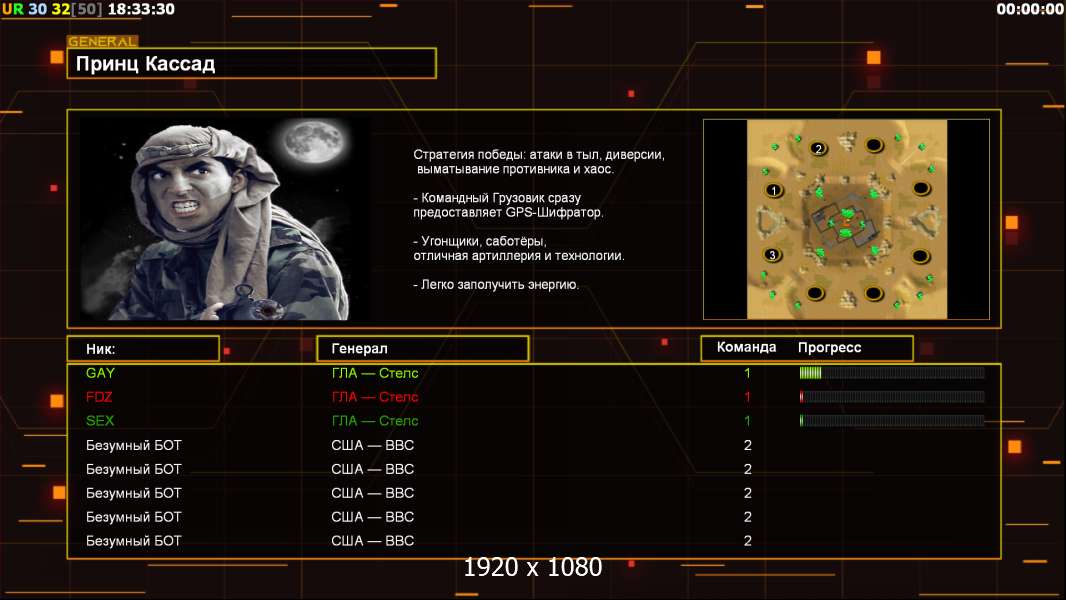
Task: Click start position 1 on the minimap
Action: tap(772, 190)
